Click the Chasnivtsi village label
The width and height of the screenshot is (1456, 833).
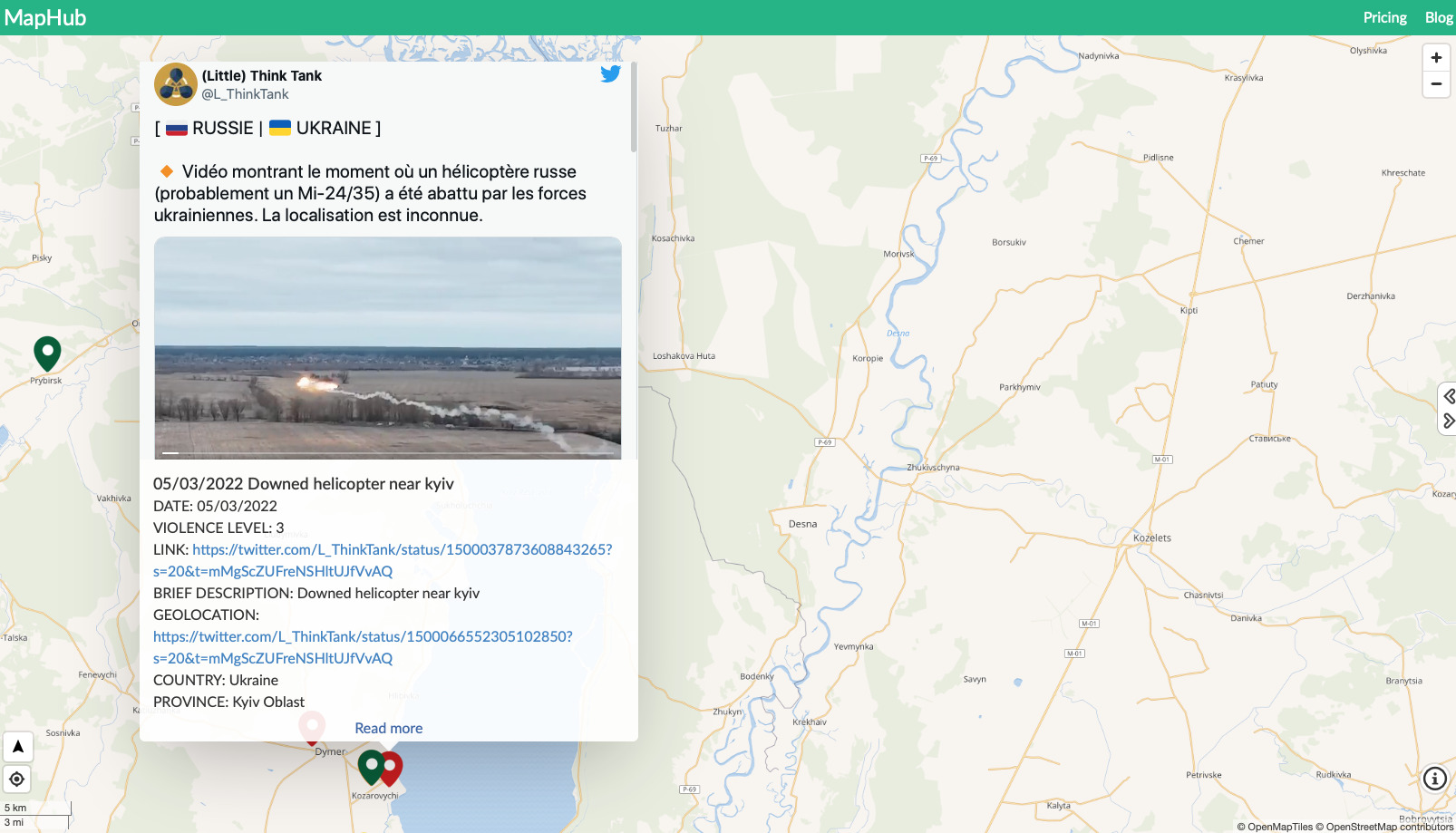click(1203, 596)
